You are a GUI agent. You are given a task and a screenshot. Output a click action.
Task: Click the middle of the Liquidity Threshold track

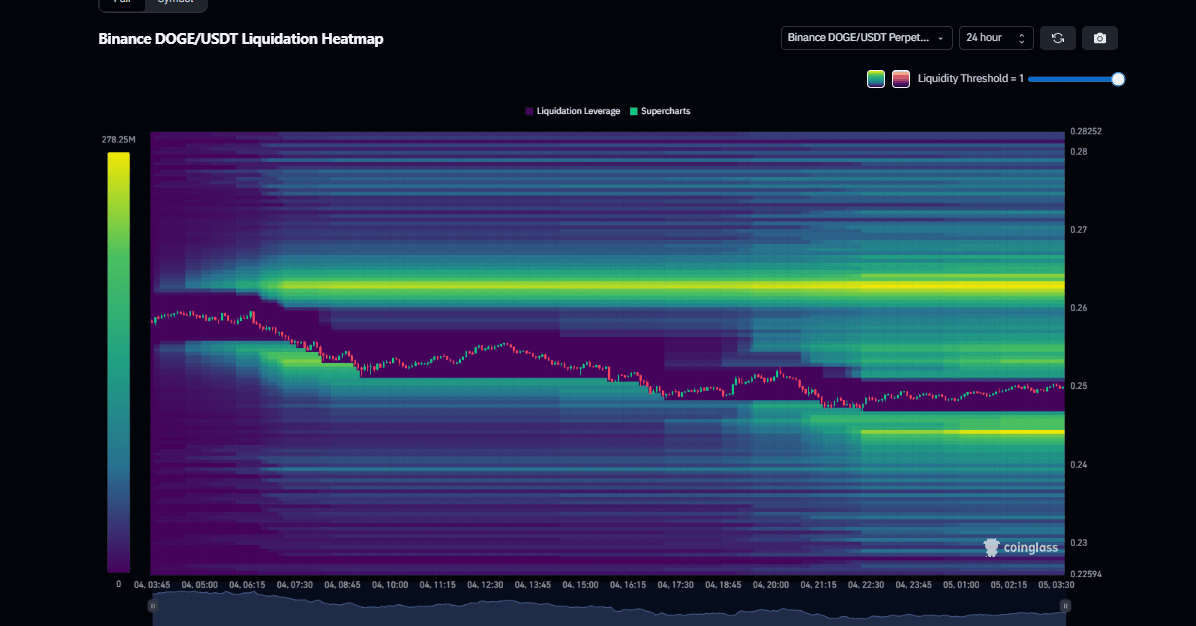tap(1073, 79)
